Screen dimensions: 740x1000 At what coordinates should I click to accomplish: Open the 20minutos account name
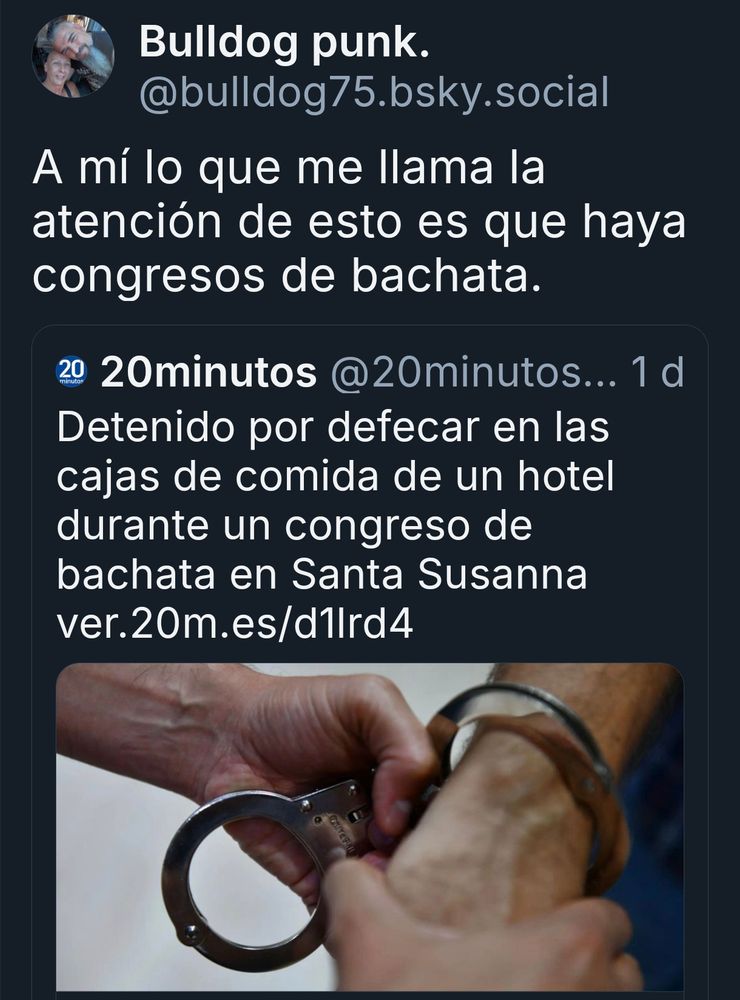tap(209, 372)
